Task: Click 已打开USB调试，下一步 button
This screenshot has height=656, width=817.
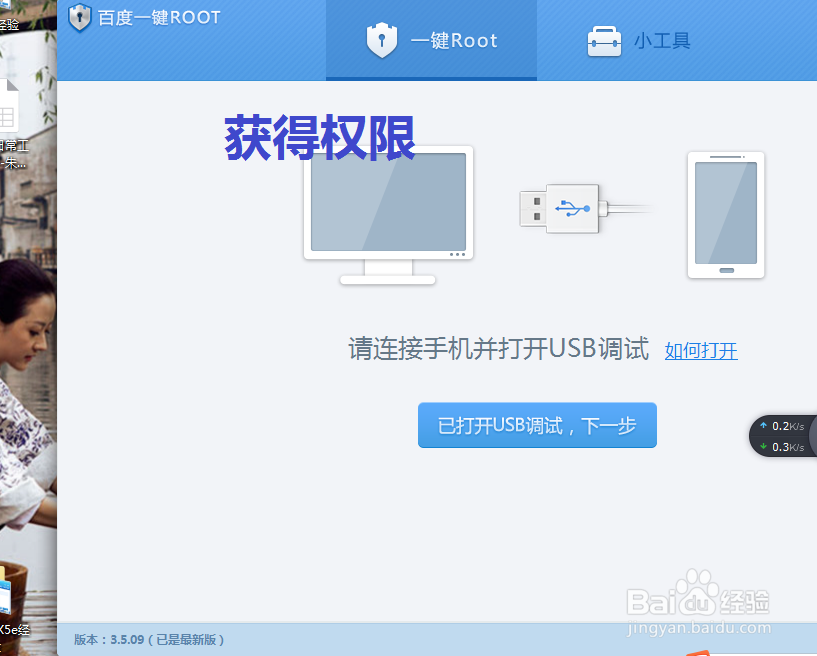Action: tap(537, 425)
